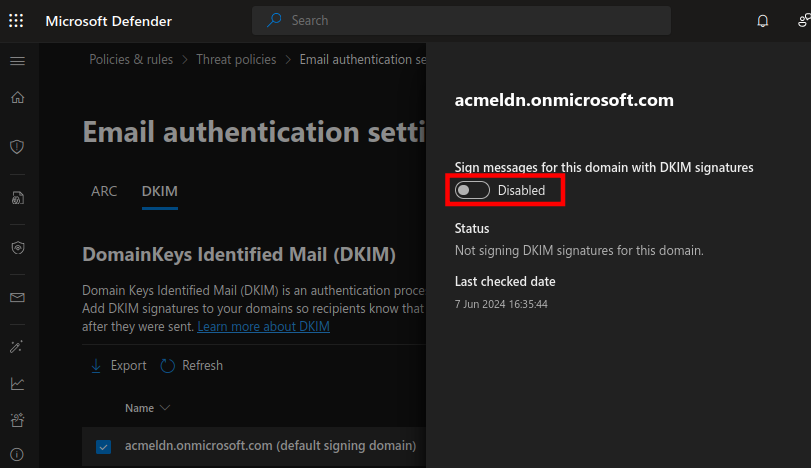This screenshot has height=468, width=811.
Task: Navigate to Policies & rules breadcrumb
Action: pos(131,60)
